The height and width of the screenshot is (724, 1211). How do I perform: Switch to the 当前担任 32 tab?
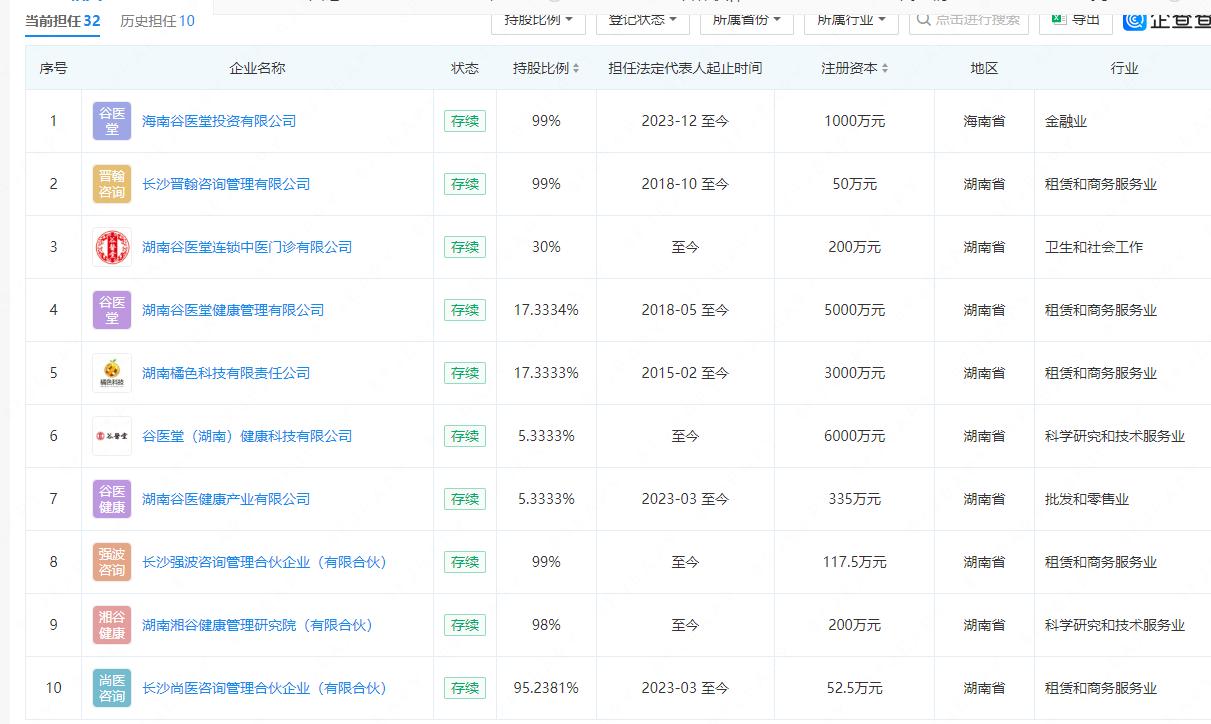point(62,20)
